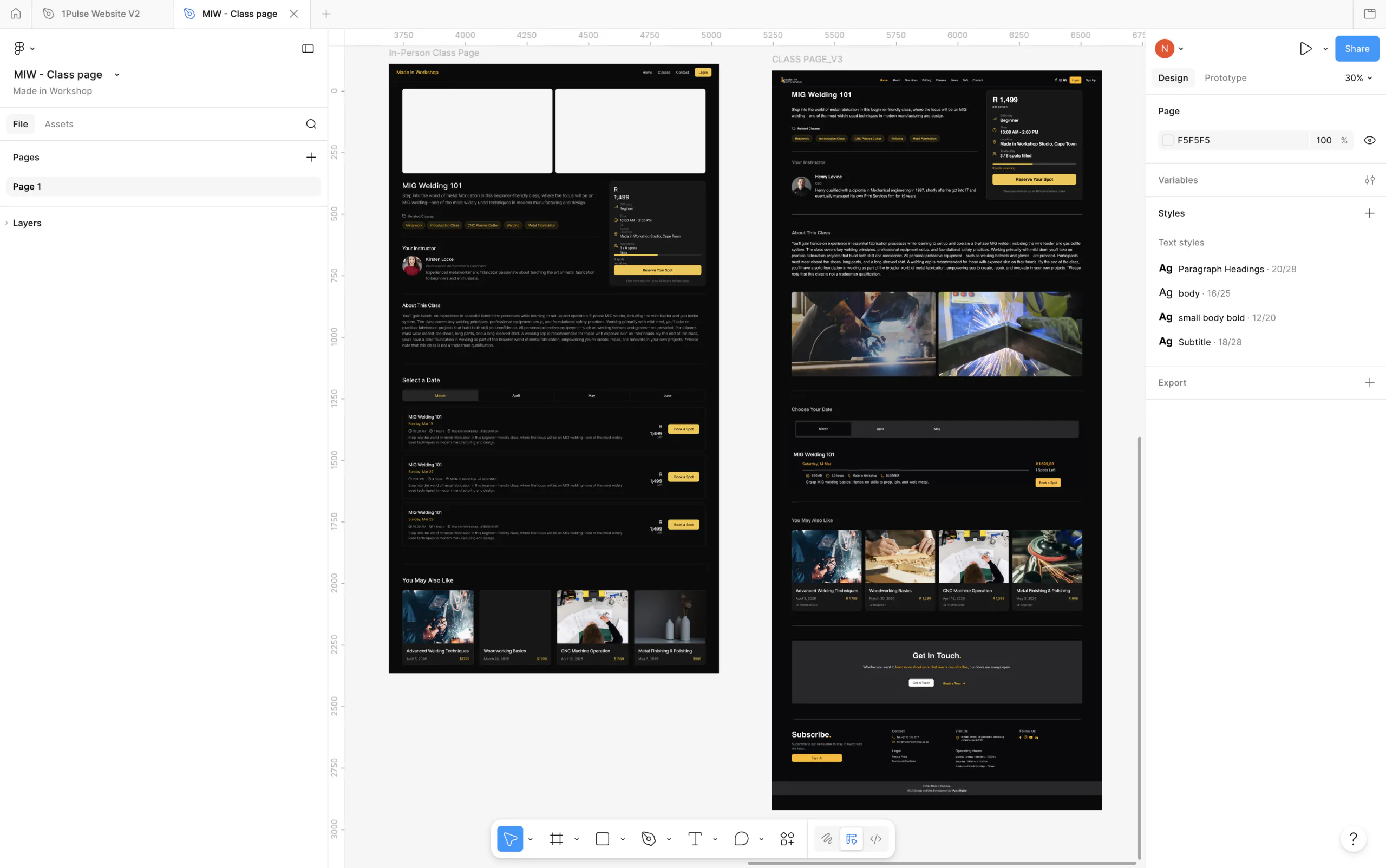Open the help question mark button
This screenshot has width=1386, height=868.
[x=1354, y=839]
